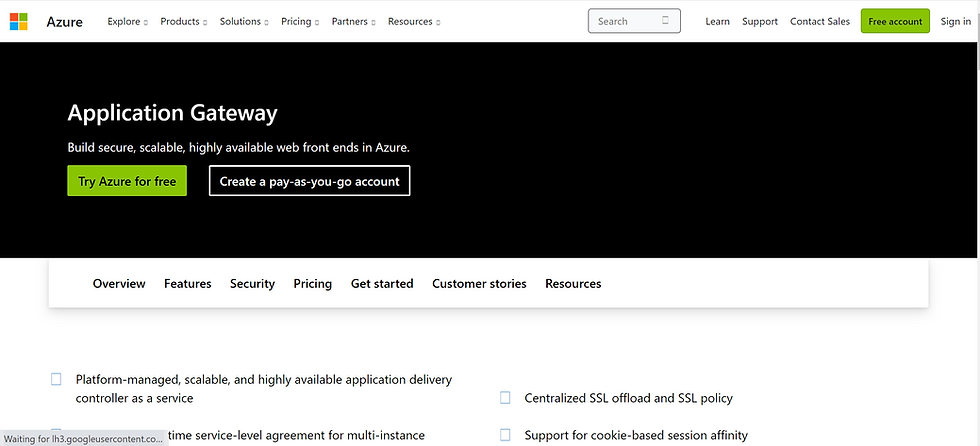Switch to the Features tab

pos(188,284)
